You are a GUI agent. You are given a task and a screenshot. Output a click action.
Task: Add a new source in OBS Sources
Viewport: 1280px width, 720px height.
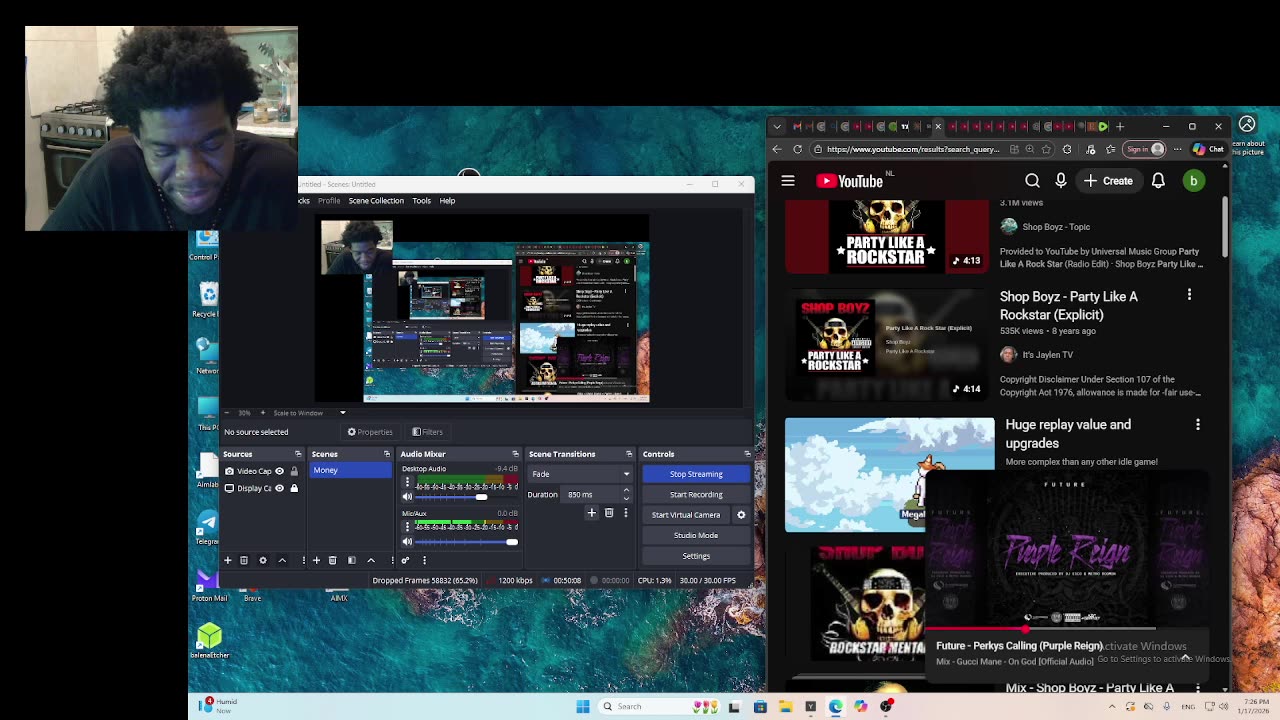tap(227, 560)
